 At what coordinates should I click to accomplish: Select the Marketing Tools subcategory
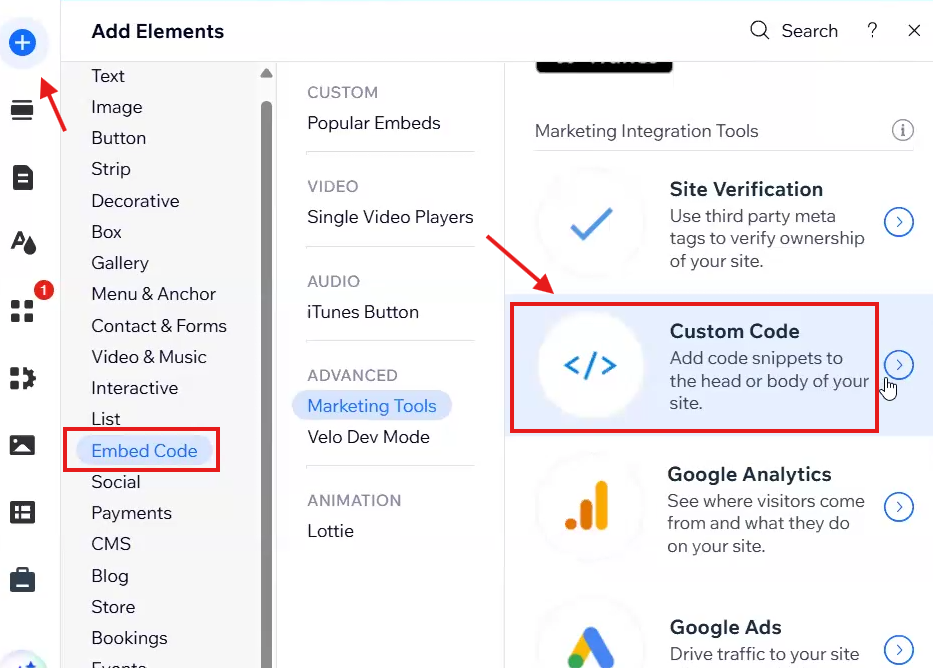pos(372,406)
